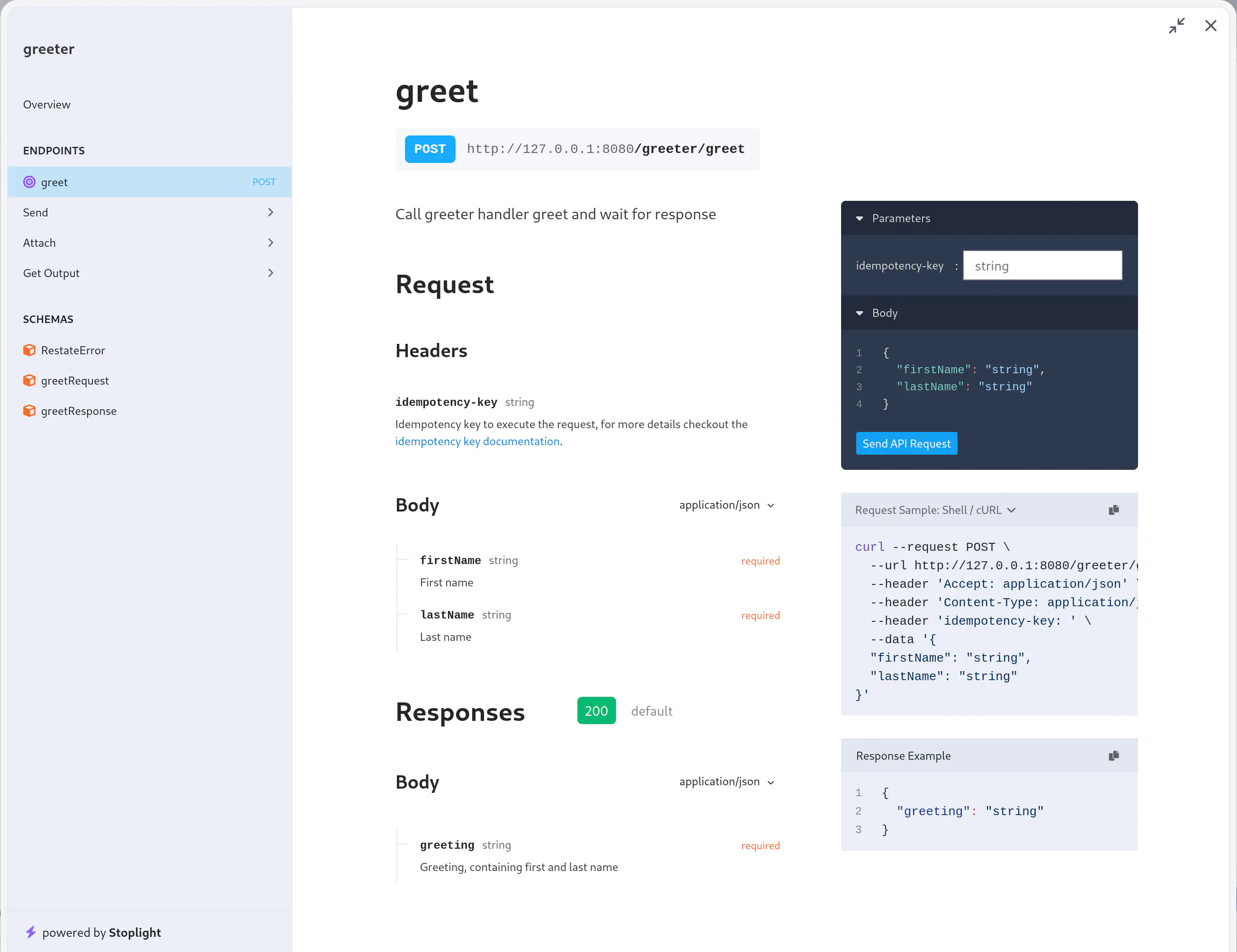Click the collapse/minimize arrows icon

point(1176,26)
